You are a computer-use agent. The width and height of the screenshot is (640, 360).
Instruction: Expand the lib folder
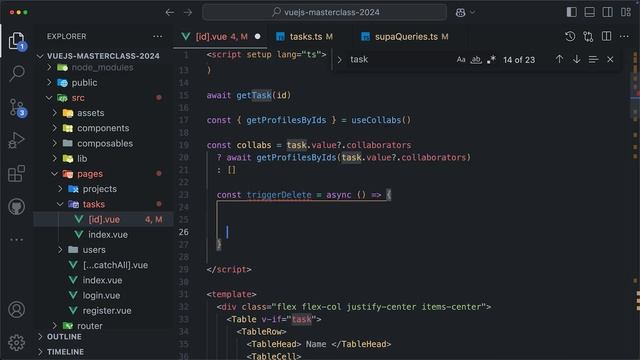(x=55, y=158)
